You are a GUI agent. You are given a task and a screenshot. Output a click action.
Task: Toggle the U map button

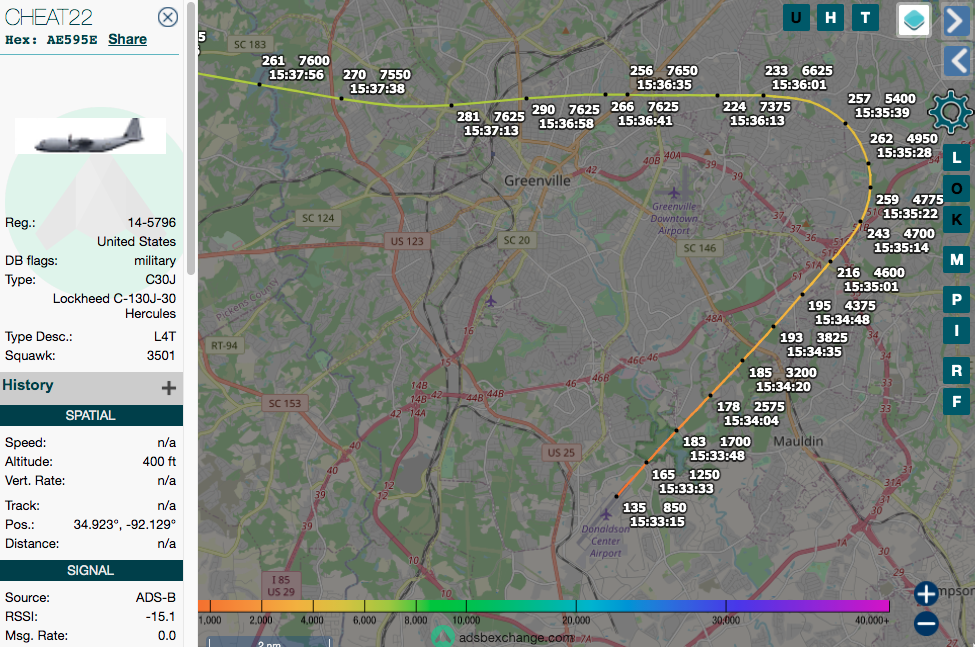(x=796, y=17)
